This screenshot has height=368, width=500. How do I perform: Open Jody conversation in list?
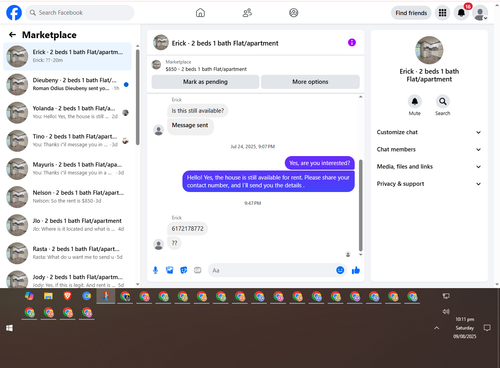[x=67, y=279]
